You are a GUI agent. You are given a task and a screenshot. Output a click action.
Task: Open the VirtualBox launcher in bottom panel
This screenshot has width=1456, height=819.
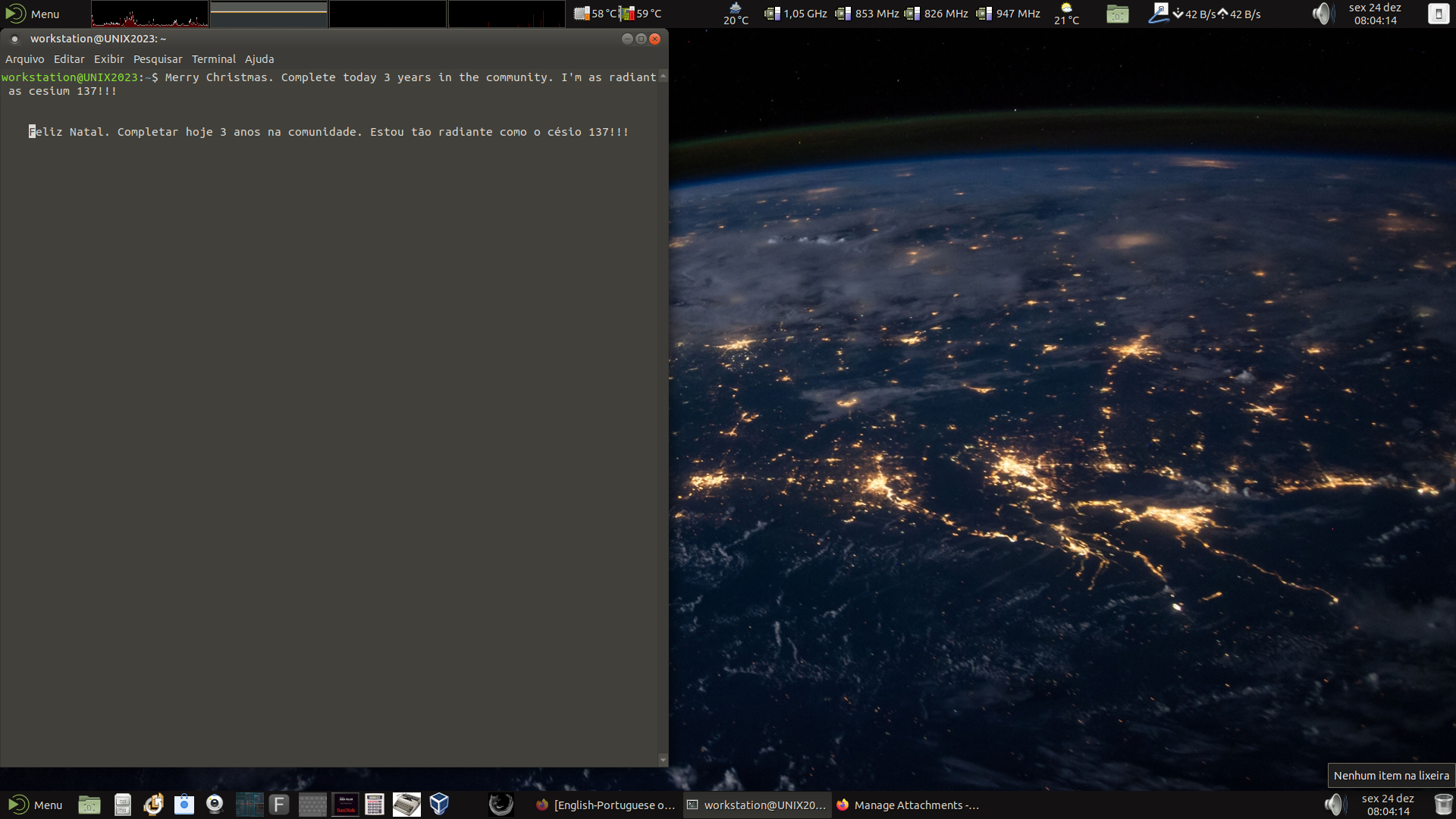click(439, 805)
